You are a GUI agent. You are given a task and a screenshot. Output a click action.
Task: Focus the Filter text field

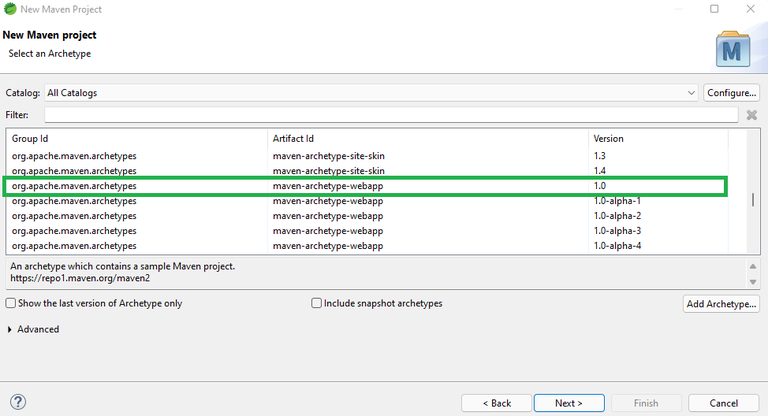click(391, 115)
